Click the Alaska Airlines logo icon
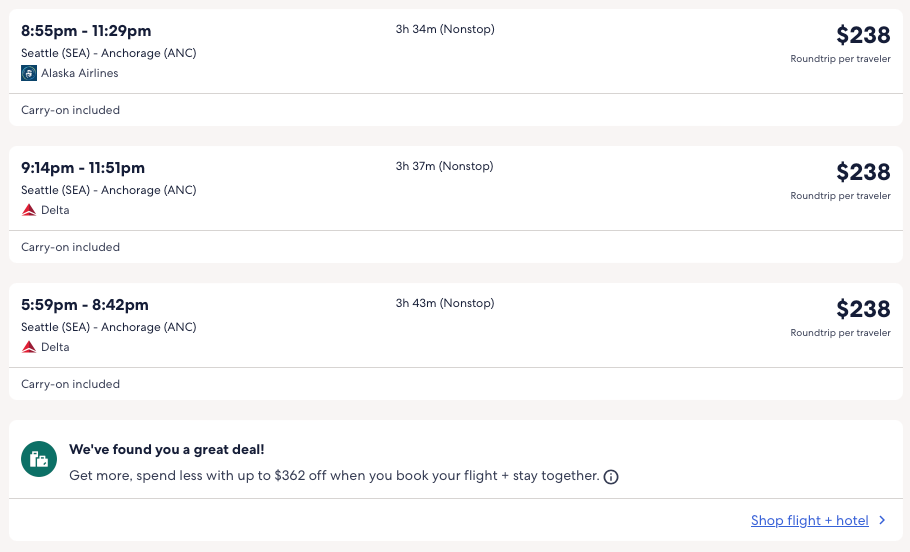Image resolution: width=910 pixels, height=552 pixels. [x=29, y=73]
